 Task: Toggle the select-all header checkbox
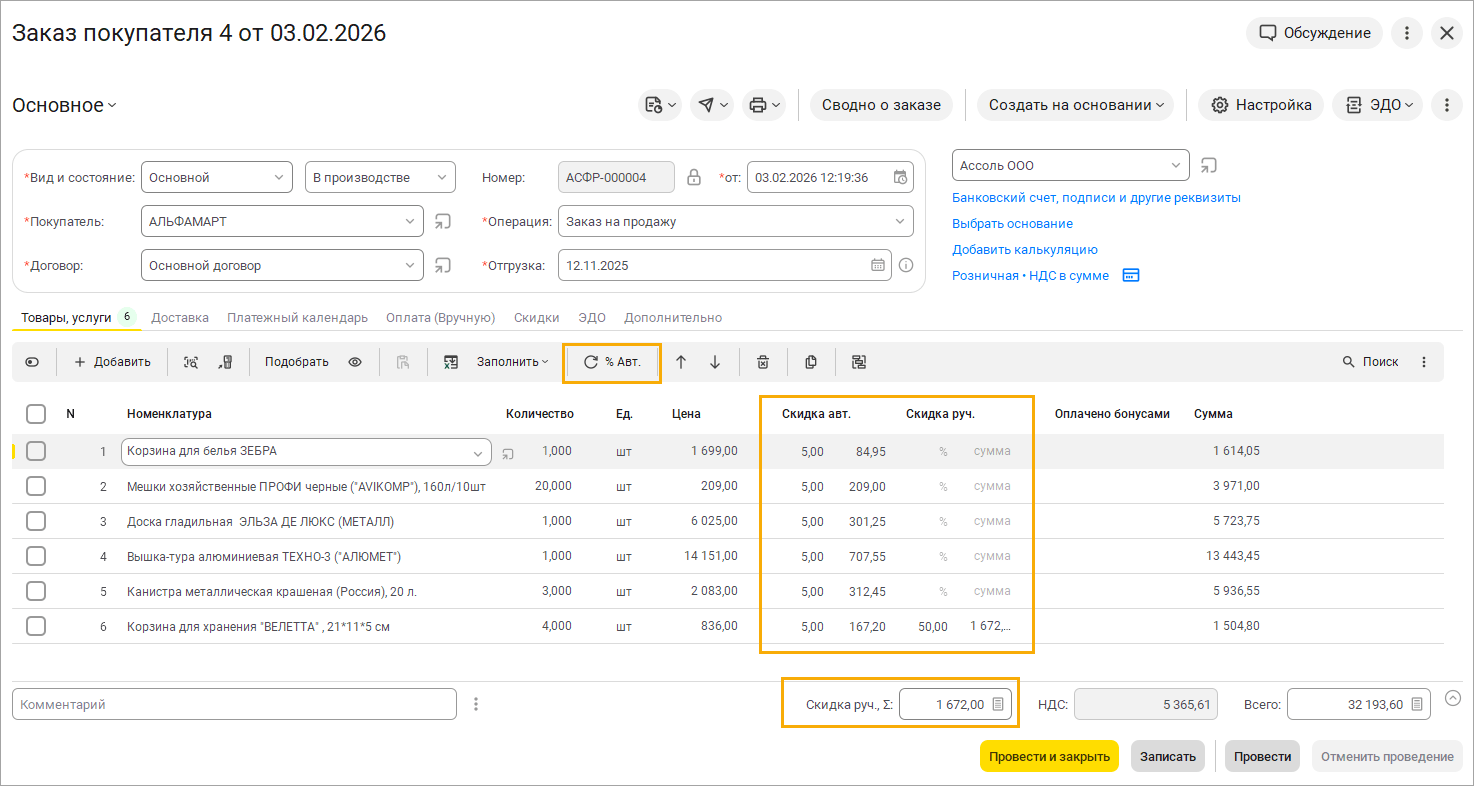[x=36, y=414]
